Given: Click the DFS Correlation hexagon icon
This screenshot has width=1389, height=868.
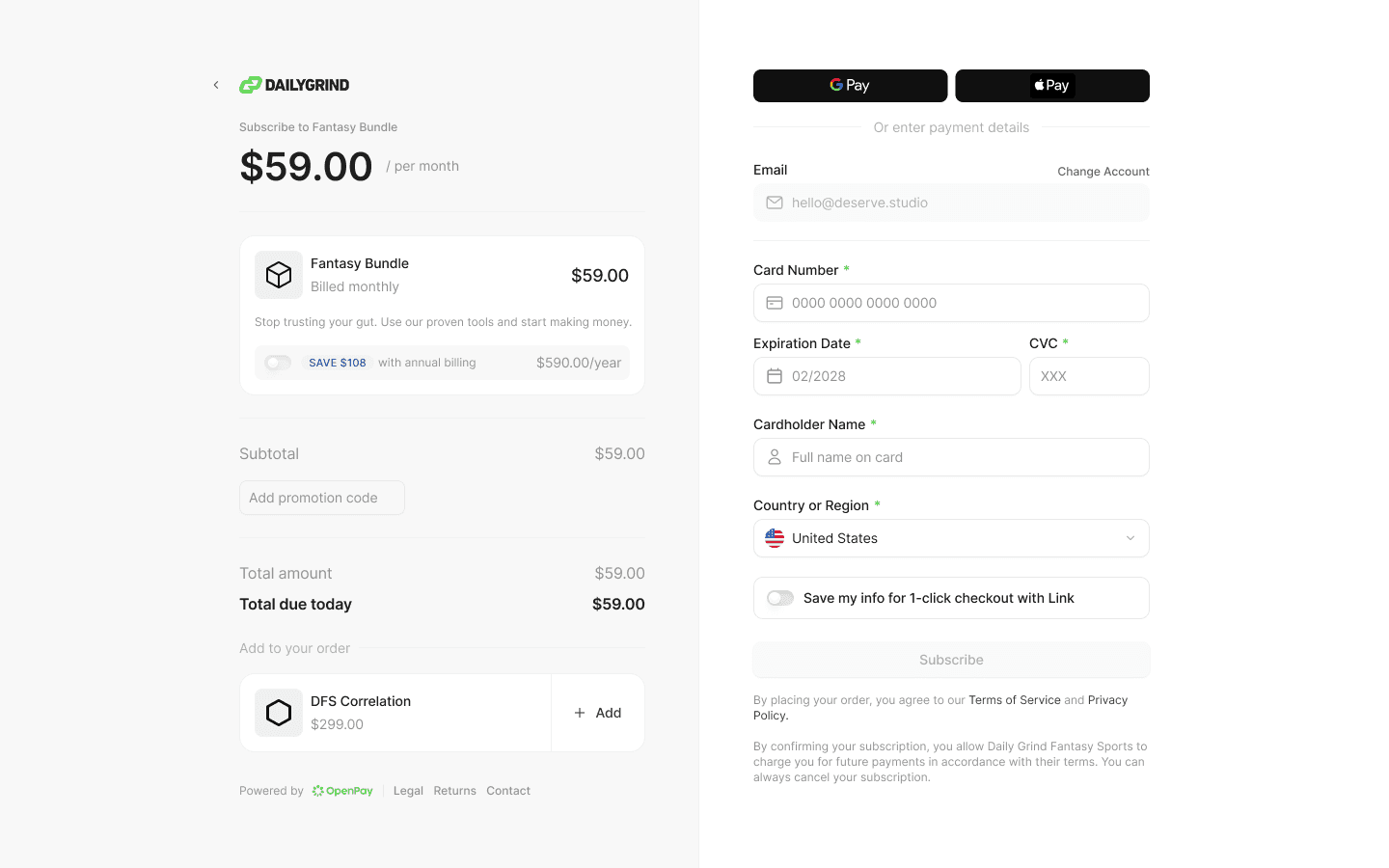Looking at the screenshot, I should (279, 713).
